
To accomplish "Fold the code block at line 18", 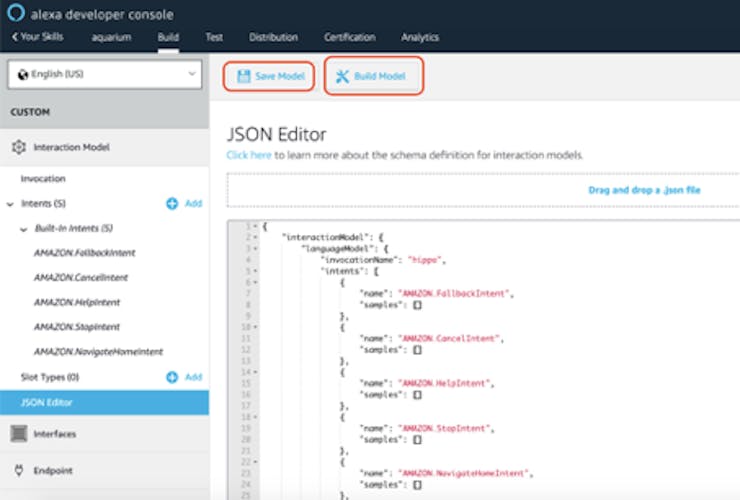I will (255, 417).
